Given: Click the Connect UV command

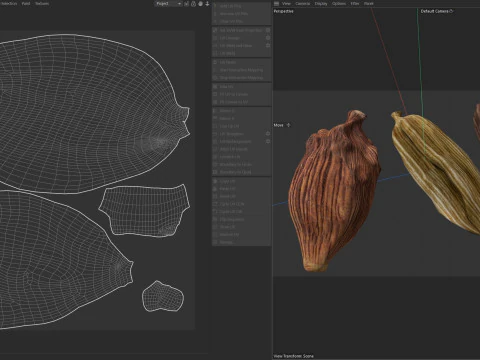Looking at the screenshot, I should pos(241,157).
